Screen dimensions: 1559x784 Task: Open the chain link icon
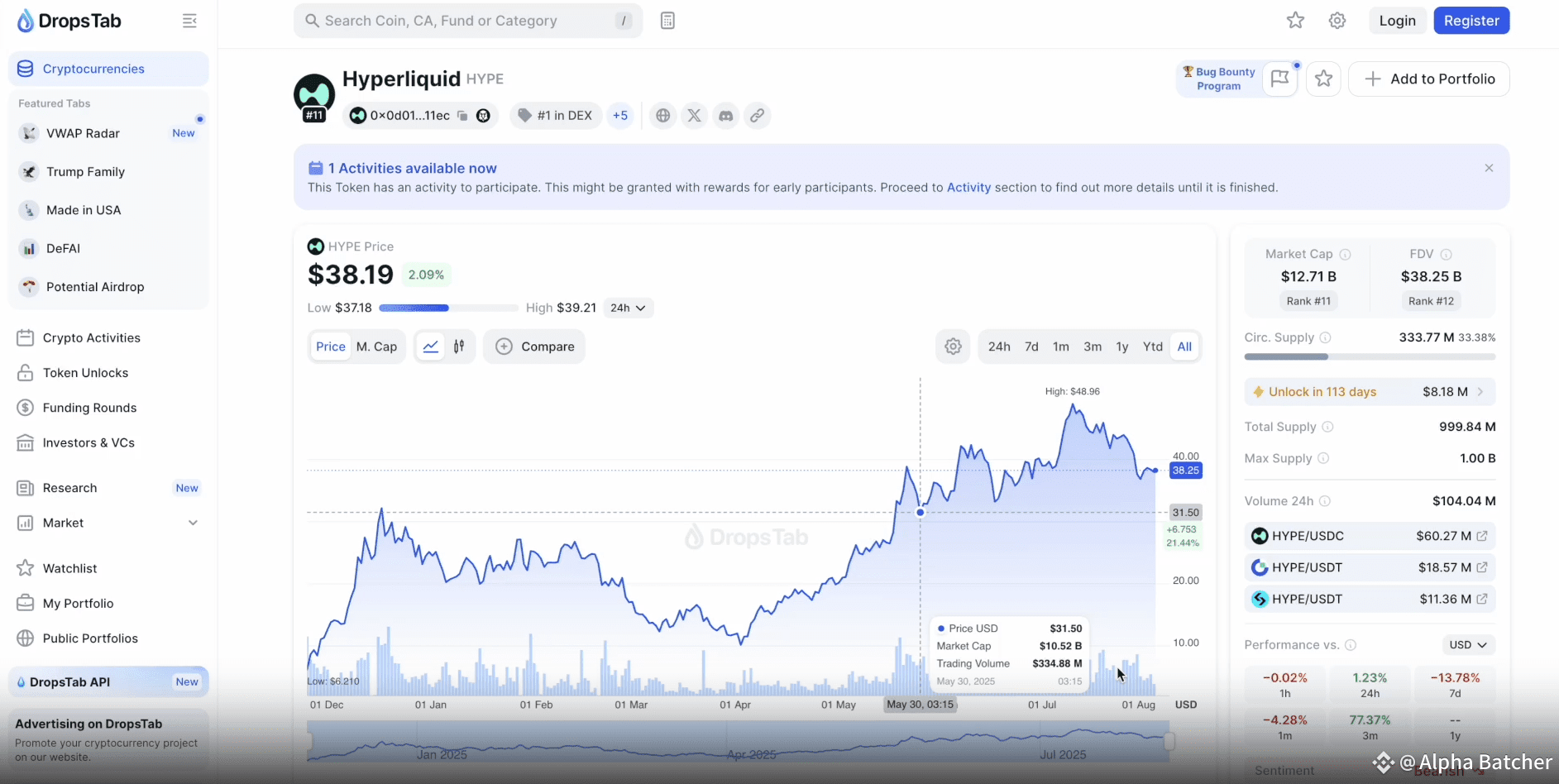(x=757, y=116)
